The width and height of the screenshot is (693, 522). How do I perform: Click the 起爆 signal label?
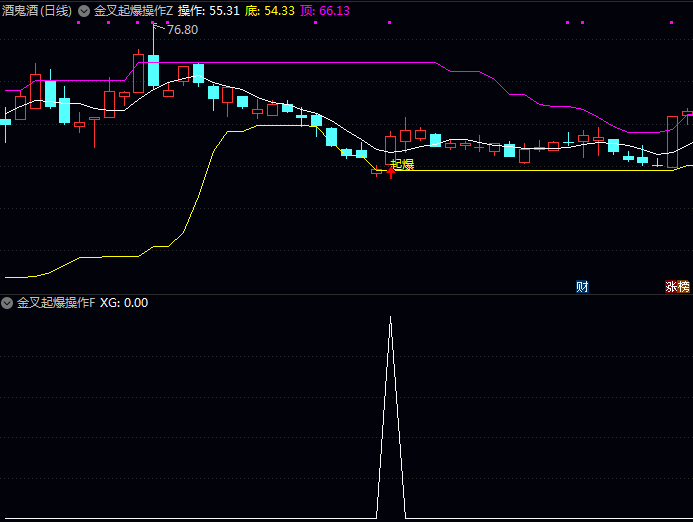click(x=402, y=164)
